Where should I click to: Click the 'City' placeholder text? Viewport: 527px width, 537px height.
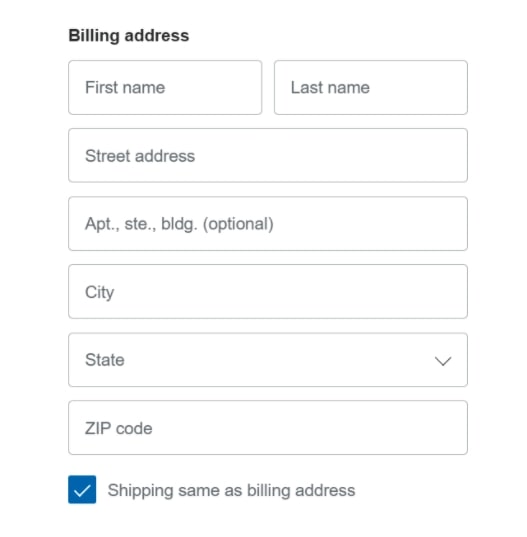click(99, 292)
